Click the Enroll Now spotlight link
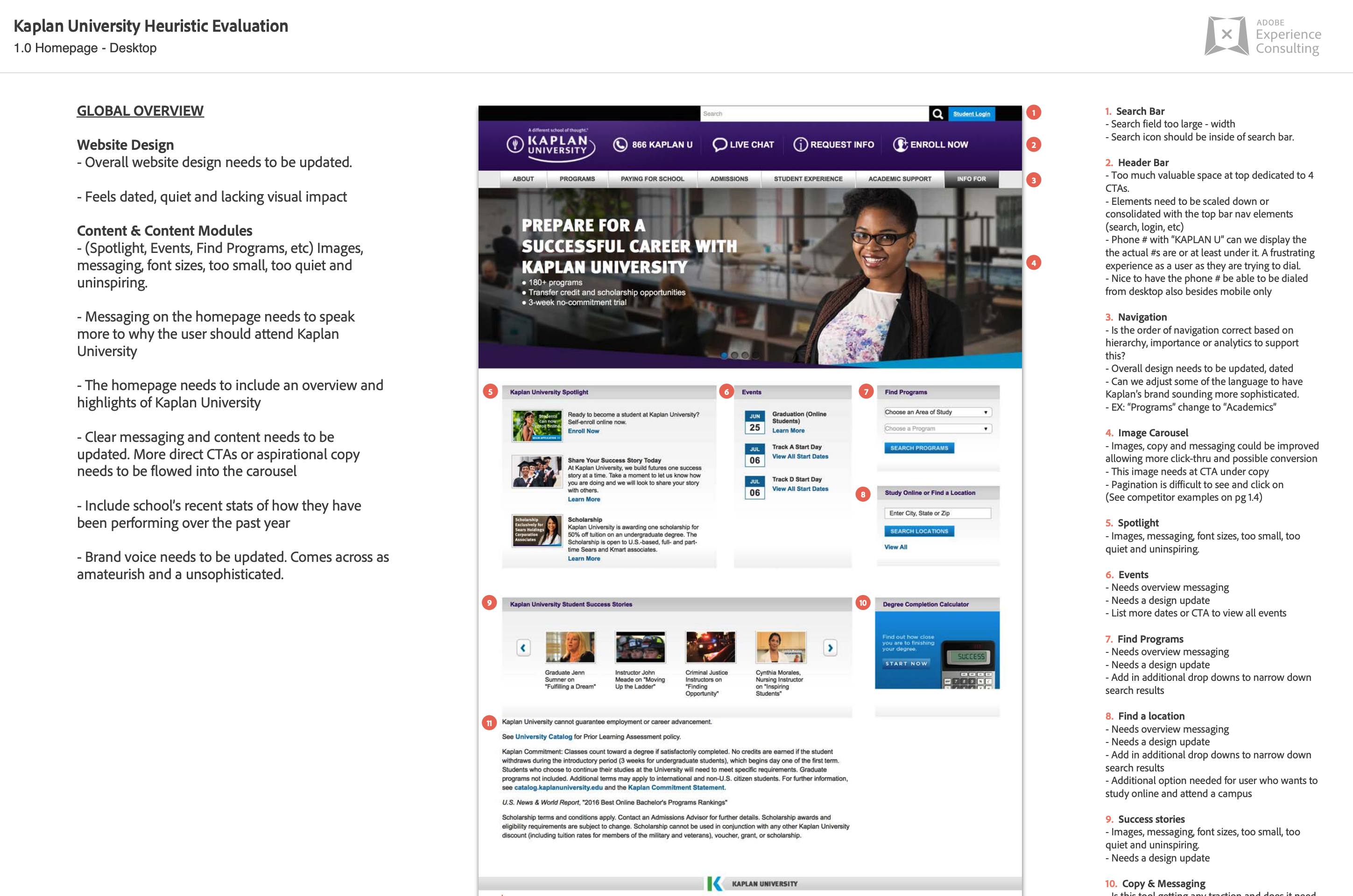This screenshot has width=1353, height=896. coord(583,431)
